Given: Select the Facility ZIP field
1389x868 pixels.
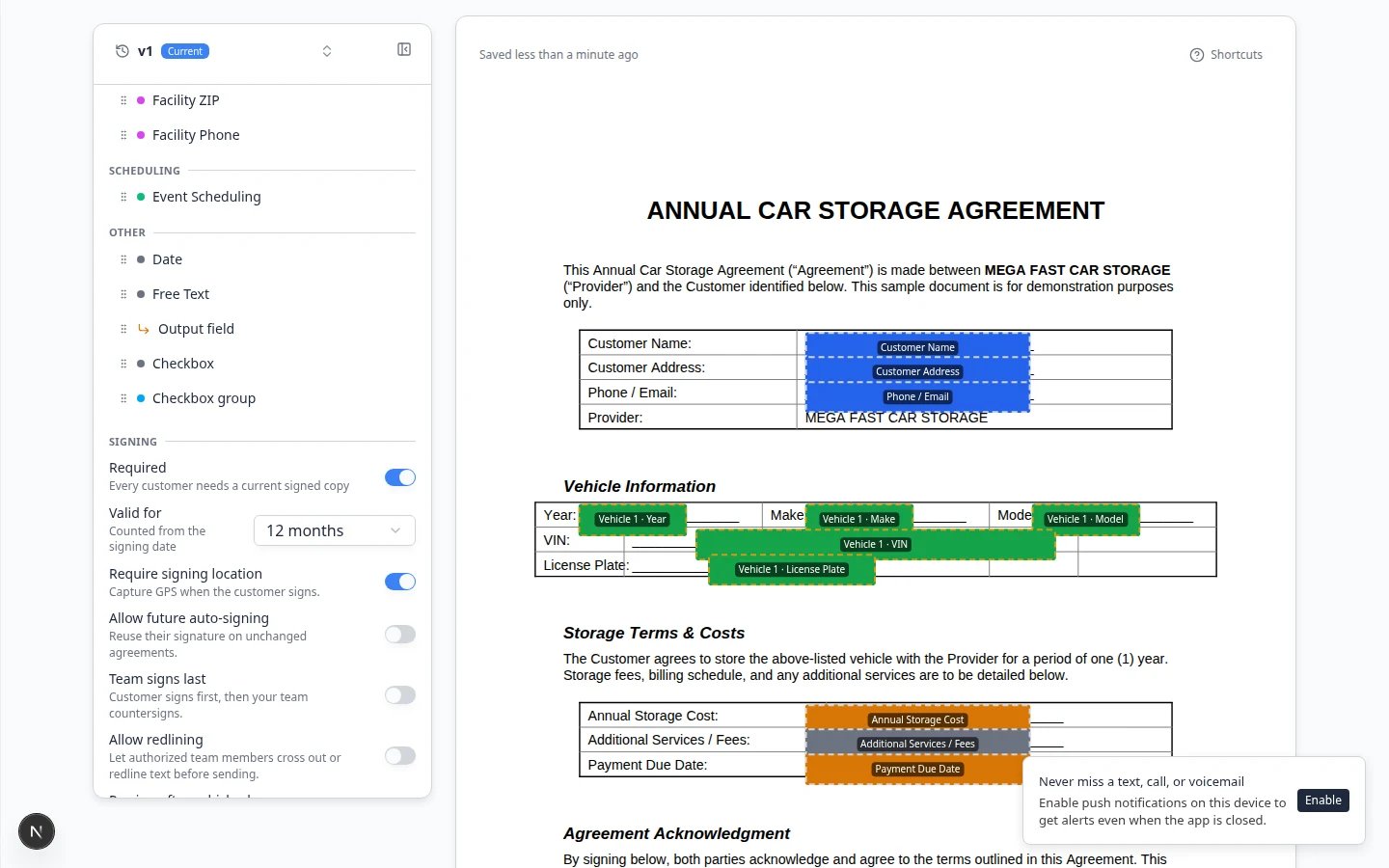Looking at the screenshot, I should (185, 100).
